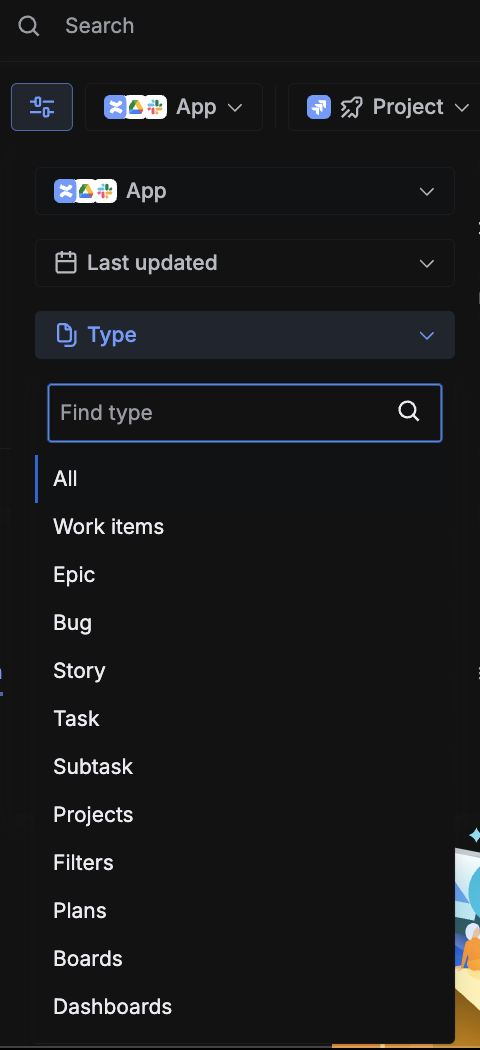This screenshot has width=480, height=1050.
Task: Focus the Find type input field
Action: (x=245, y=412)
